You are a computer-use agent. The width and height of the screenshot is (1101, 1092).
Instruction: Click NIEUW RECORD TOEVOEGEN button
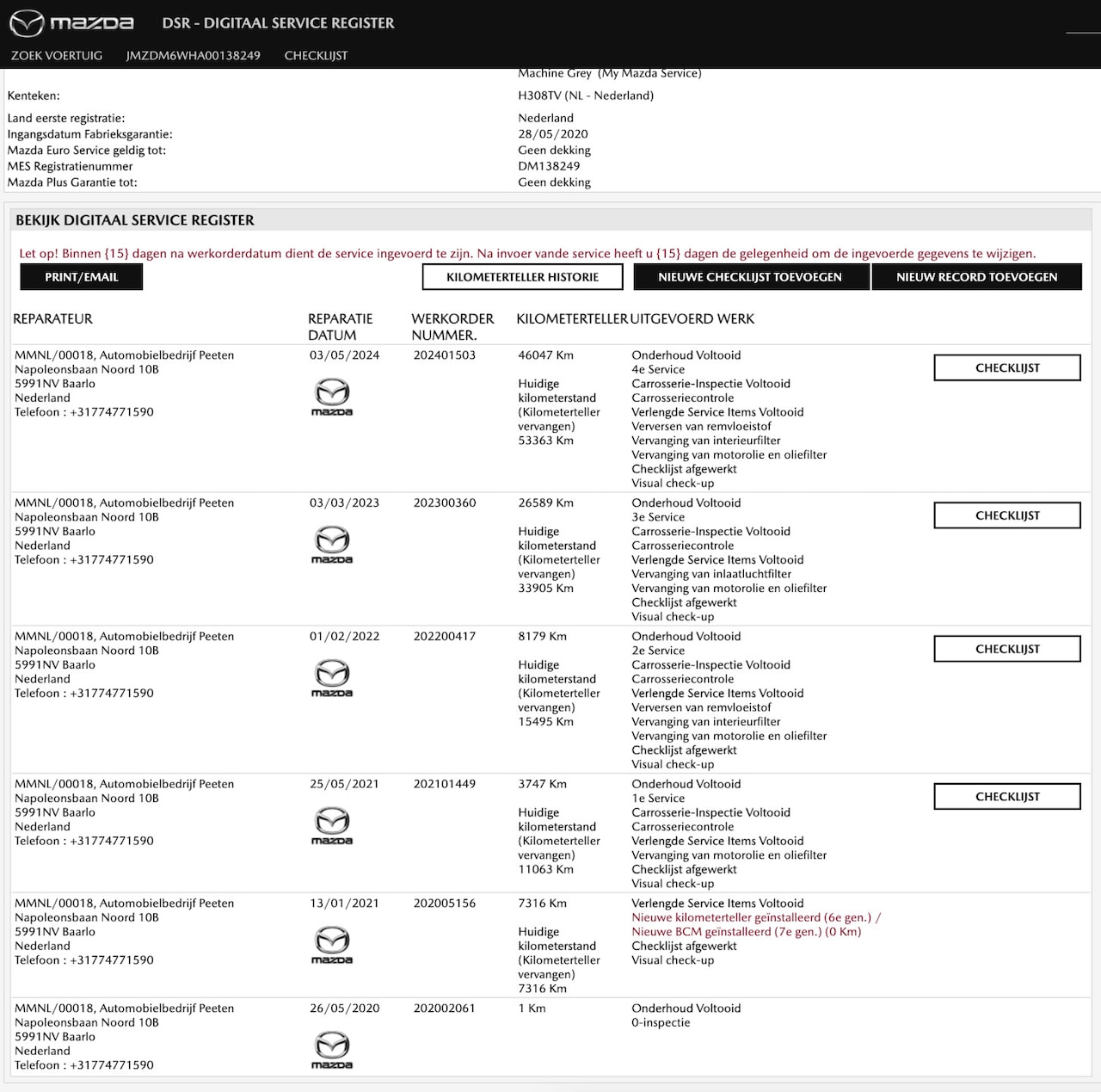pos(976,277)
